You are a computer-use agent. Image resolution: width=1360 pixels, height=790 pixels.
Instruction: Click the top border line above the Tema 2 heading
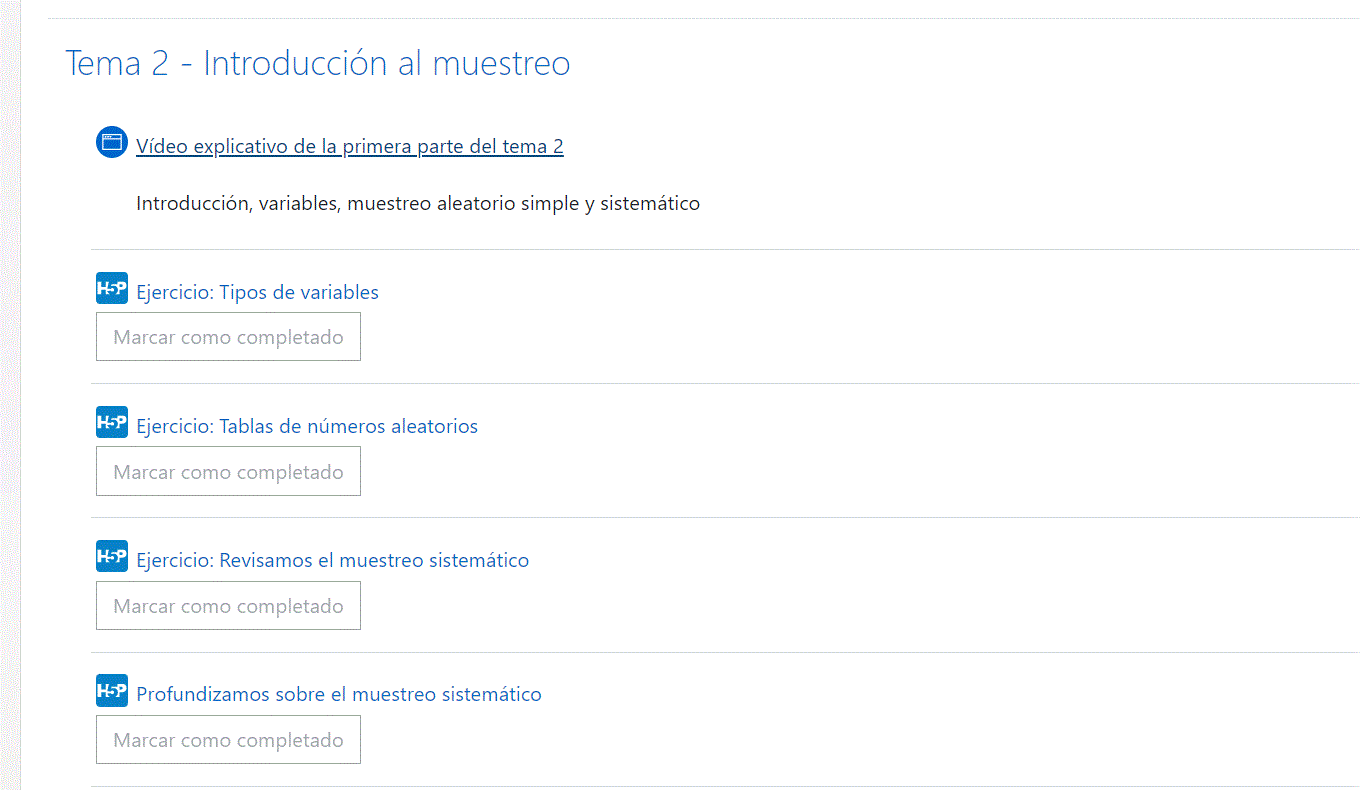point(704,18)
